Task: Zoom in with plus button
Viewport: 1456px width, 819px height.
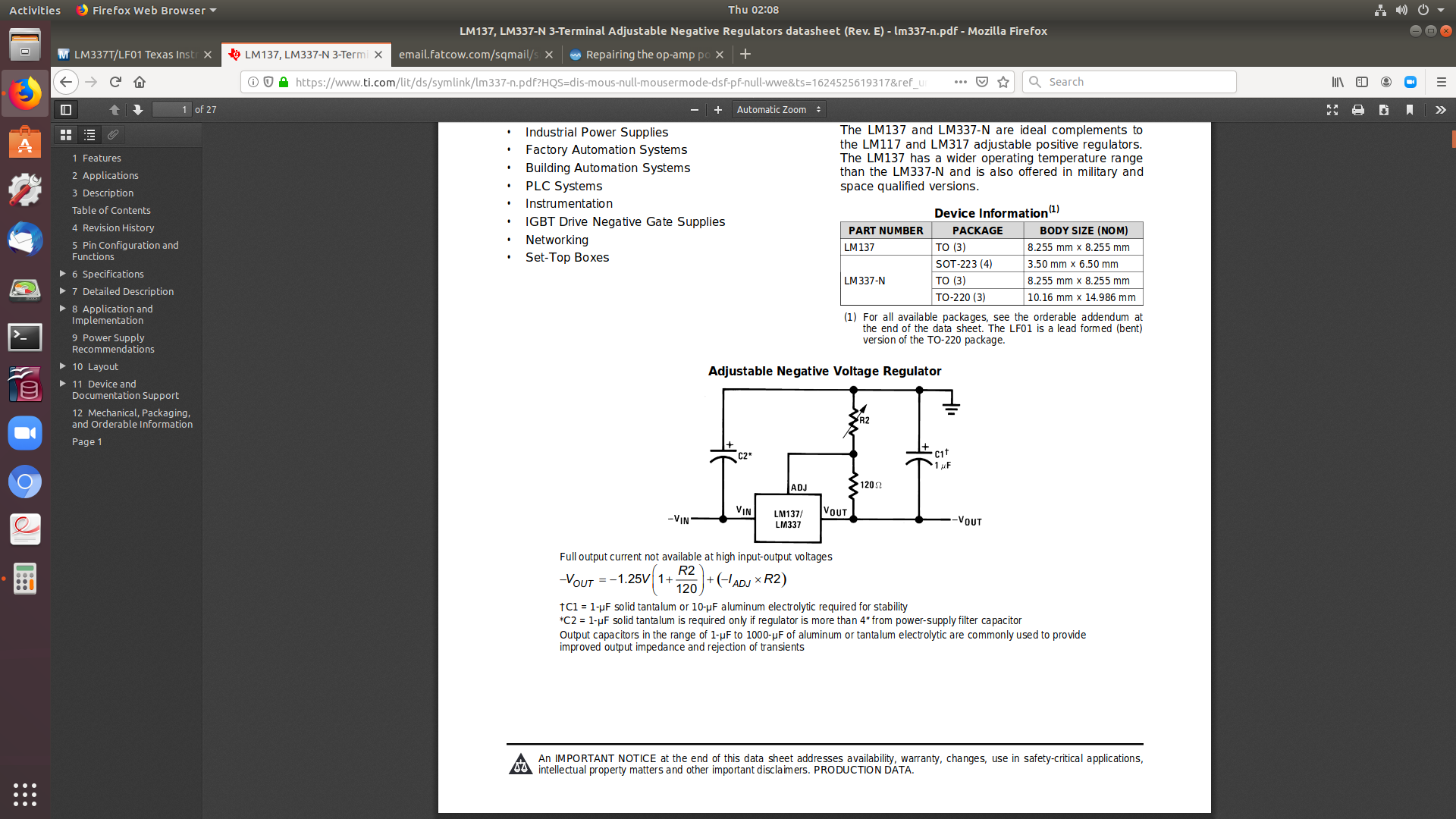Action: (717, 110)
